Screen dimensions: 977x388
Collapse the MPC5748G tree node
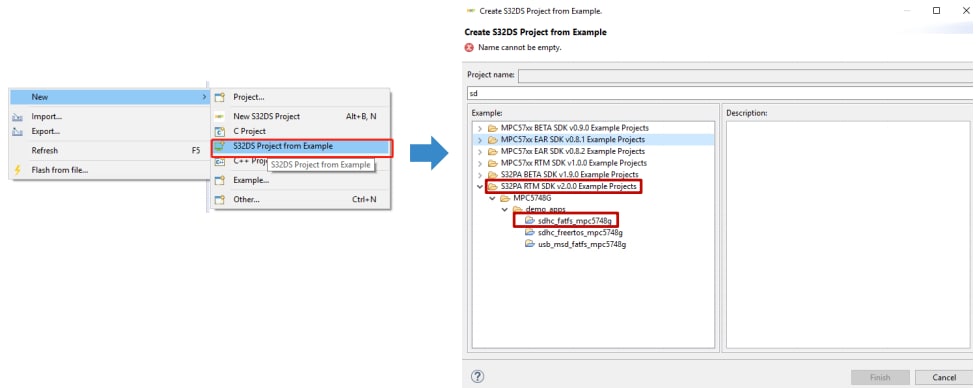point(492,198)
